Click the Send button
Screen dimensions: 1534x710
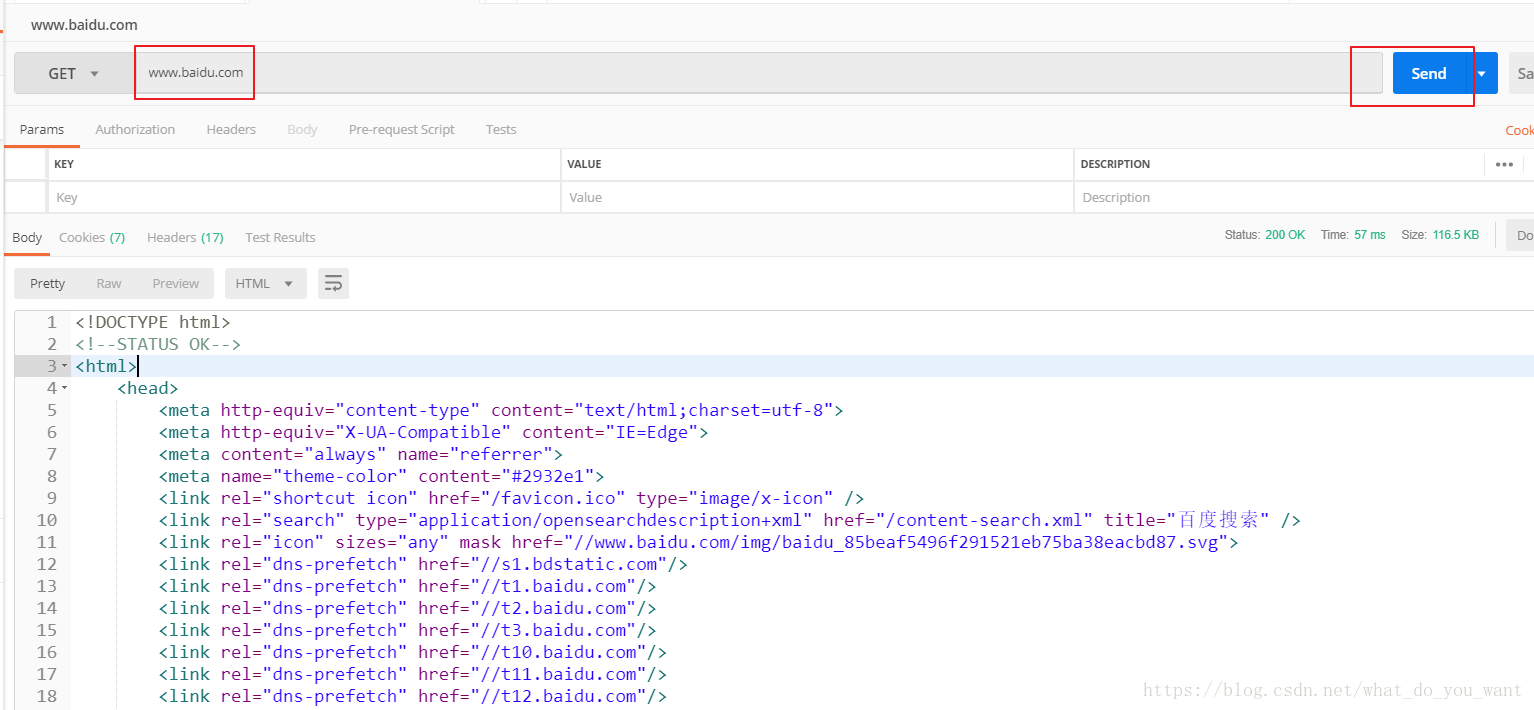click(x=1429, y=73)
